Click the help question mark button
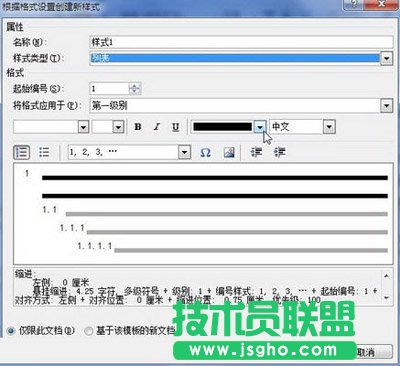400x366 pixels. pyautogui.click(x=354, y=4)
